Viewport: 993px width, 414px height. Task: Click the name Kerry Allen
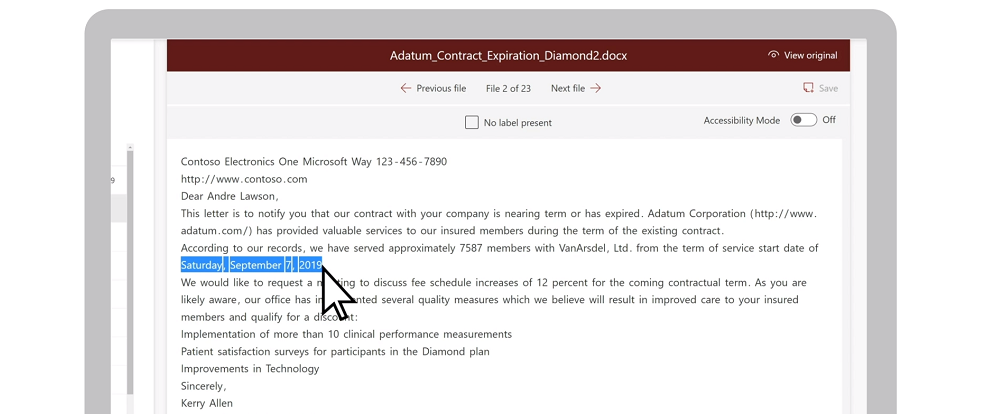tap(206, 403)
